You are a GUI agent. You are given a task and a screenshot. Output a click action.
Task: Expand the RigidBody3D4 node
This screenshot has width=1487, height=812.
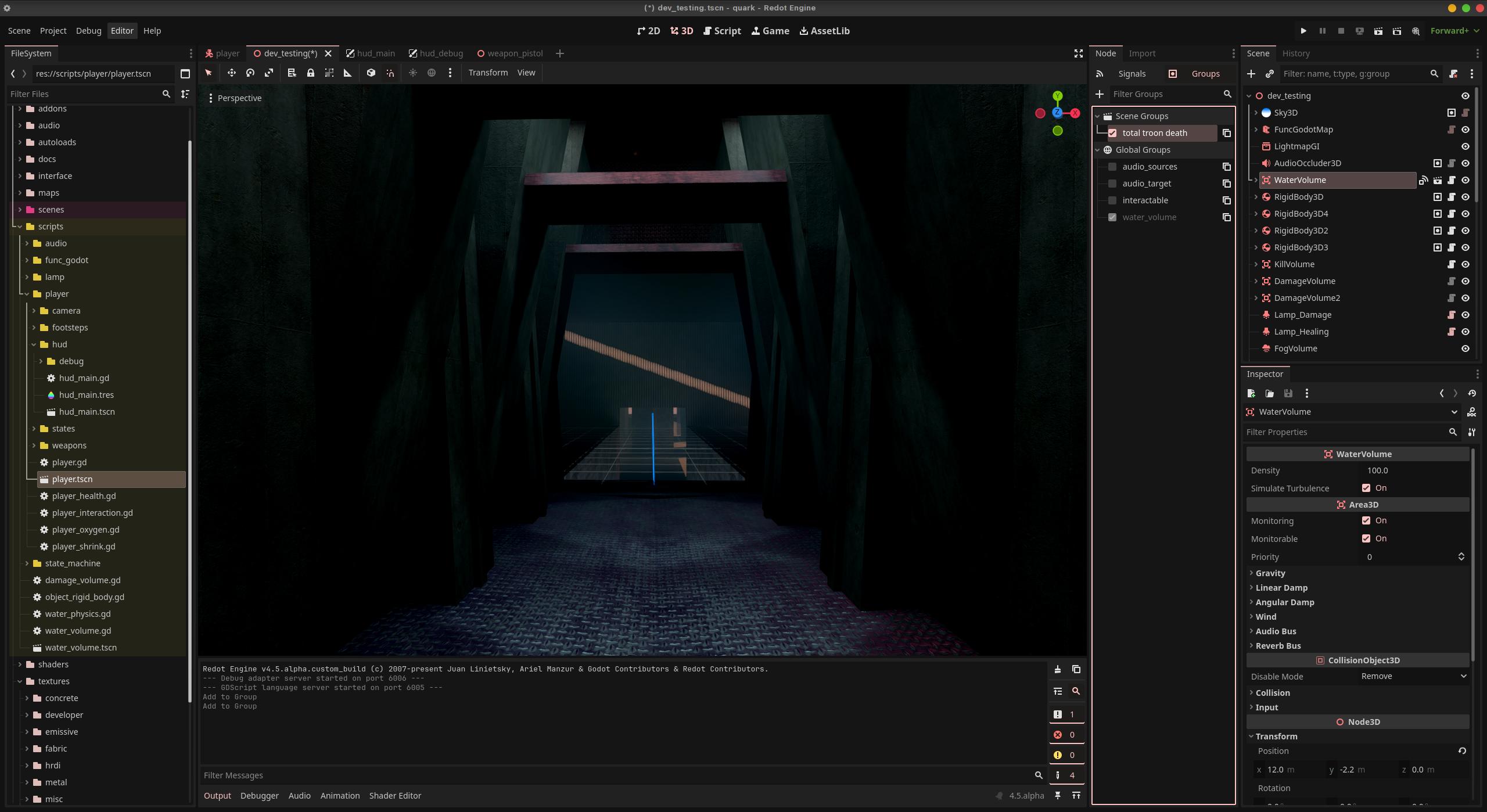tap(1256, 214)
